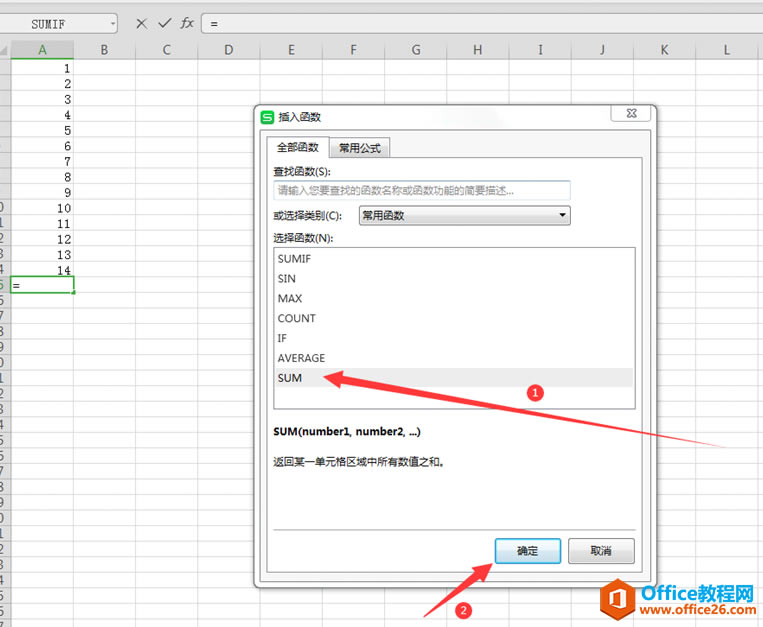Screen dimensions: 763x627
Task: Select AVERAGE in the function list
Action: (x=454, y=358)
